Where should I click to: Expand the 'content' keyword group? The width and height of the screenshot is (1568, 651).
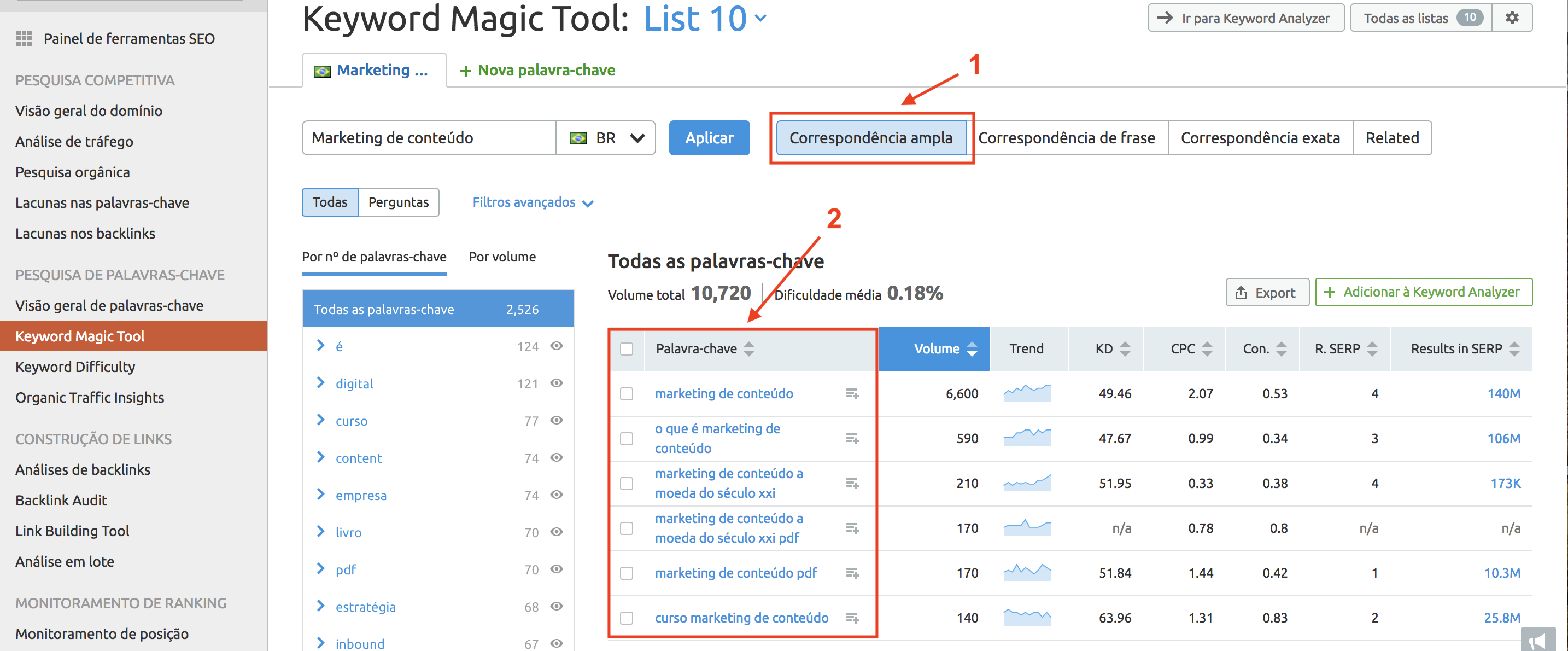coord(321,457)
